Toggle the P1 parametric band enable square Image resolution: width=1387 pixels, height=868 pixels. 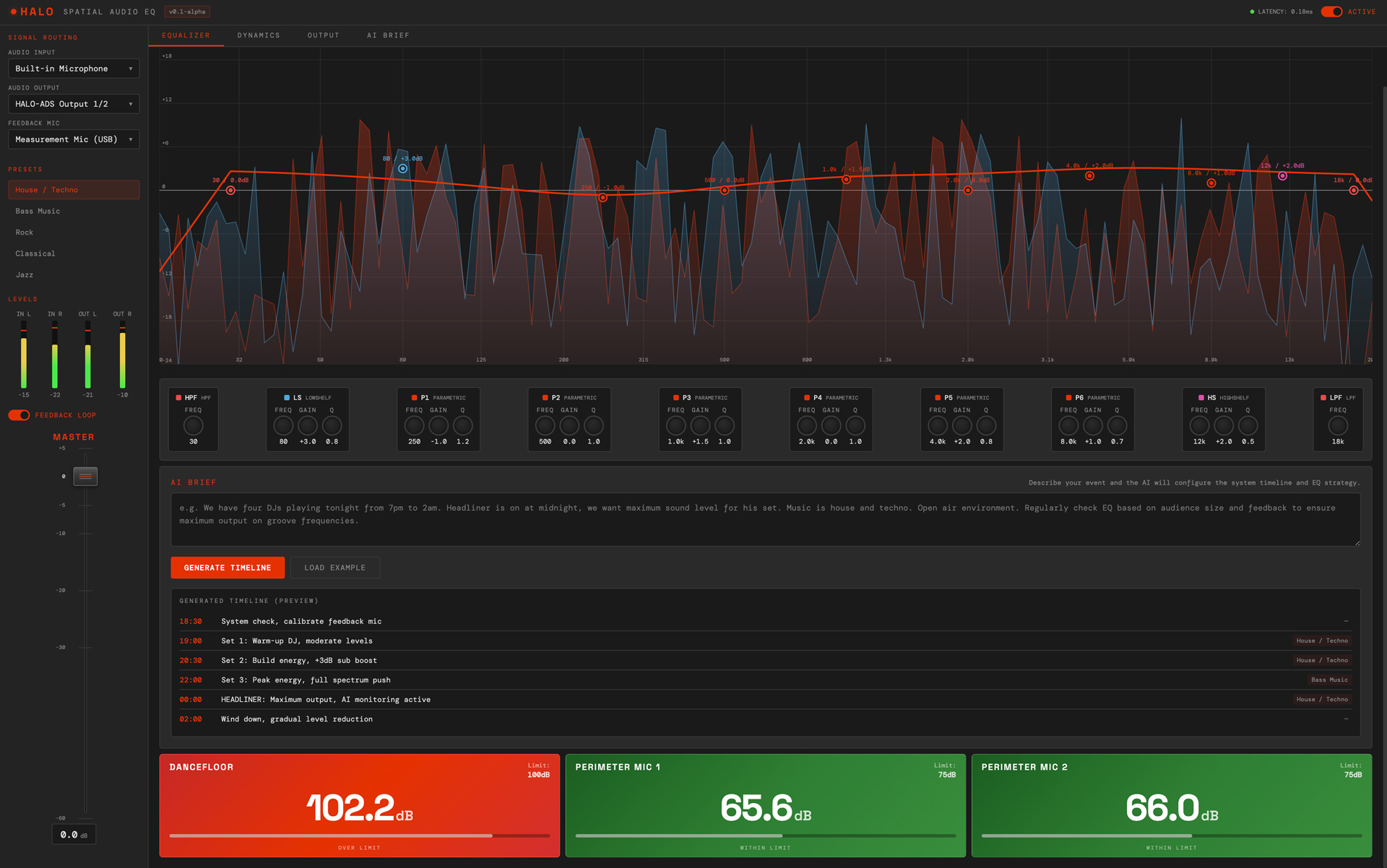coord(414,398)
